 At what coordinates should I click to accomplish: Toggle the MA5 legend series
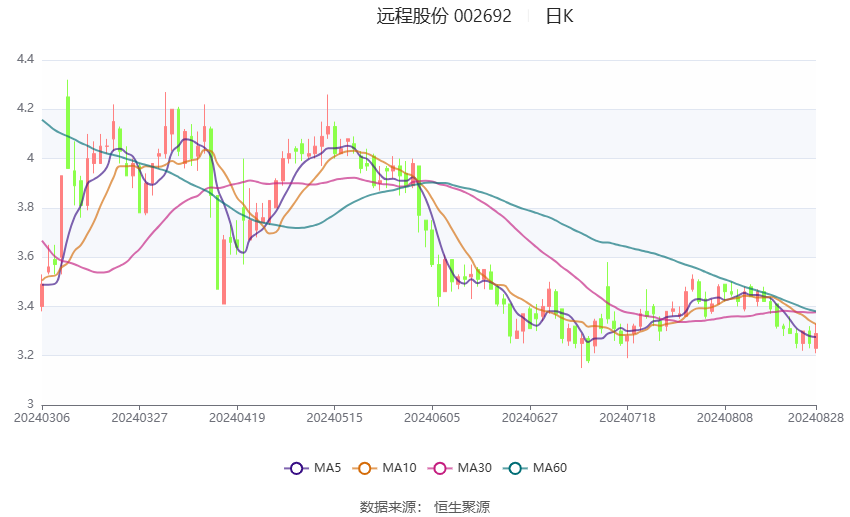pyautogui.click(x=313, y=468)
